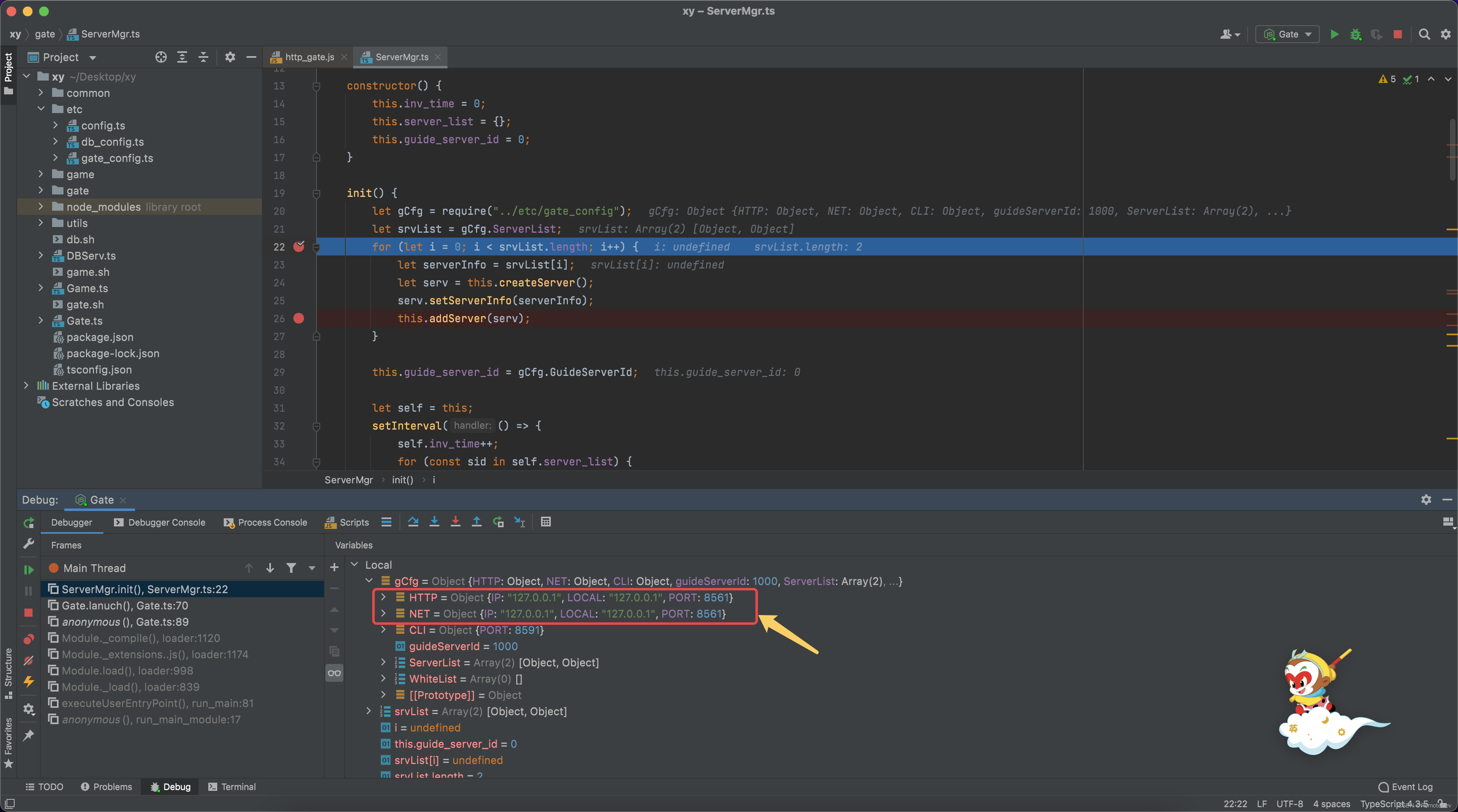Screen dimensions: 1458x812
Task: Collapse the gCfg variable node
Action: tap(369, 581)
